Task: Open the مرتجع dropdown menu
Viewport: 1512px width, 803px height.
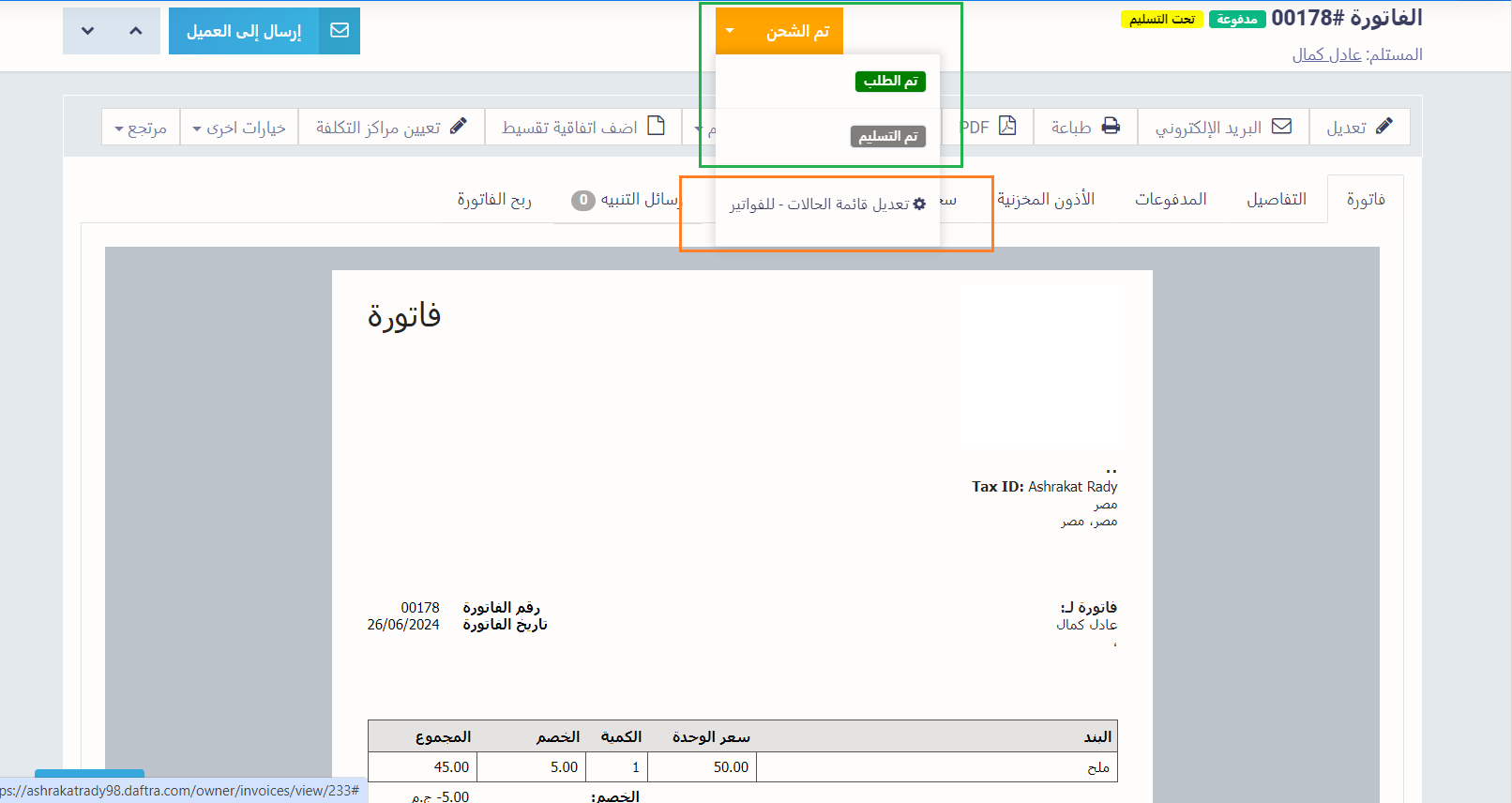Action: (141, 128)
